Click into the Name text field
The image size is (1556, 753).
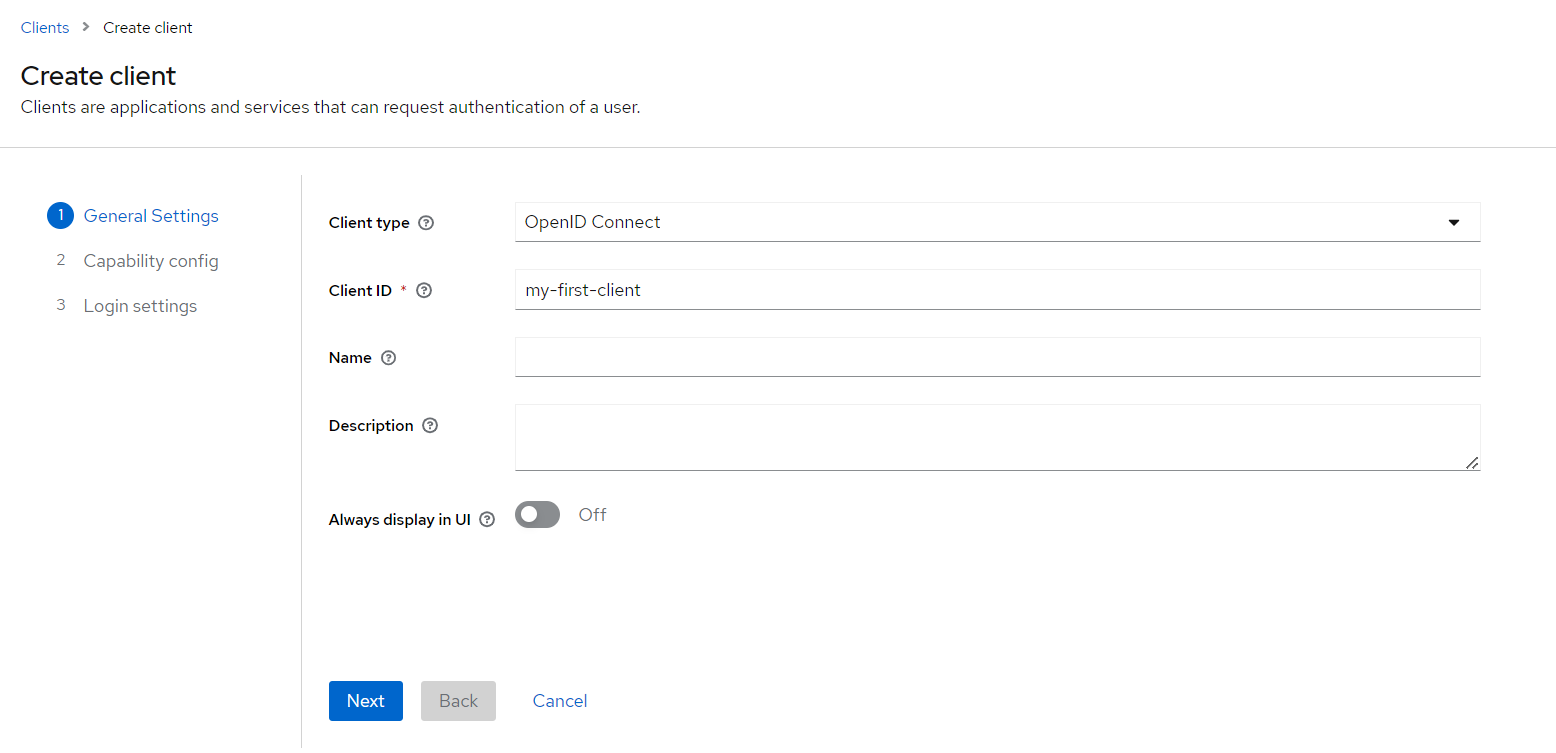point(996,357)
